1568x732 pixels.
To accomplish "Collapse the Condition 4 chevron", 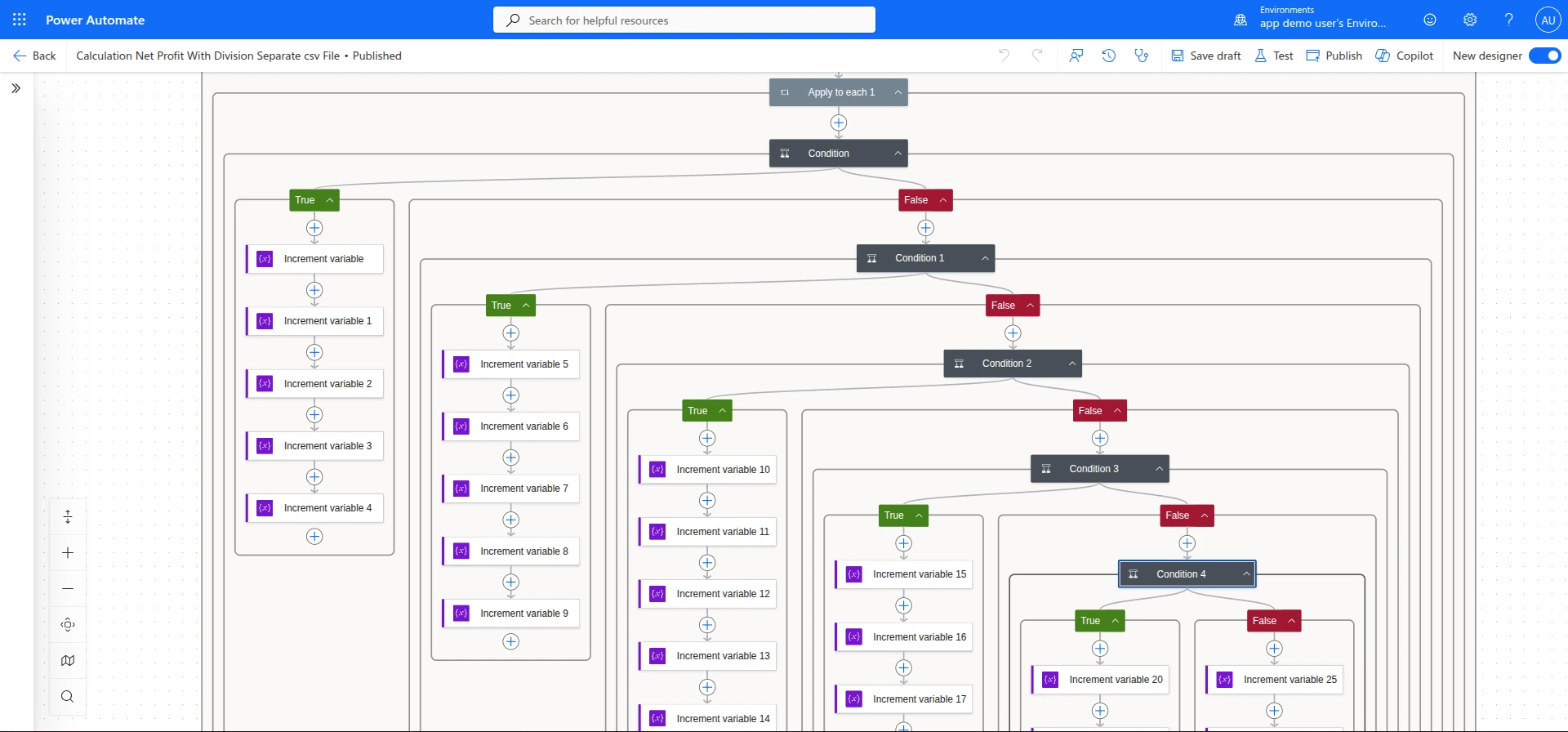I will tap(1247, 574).
